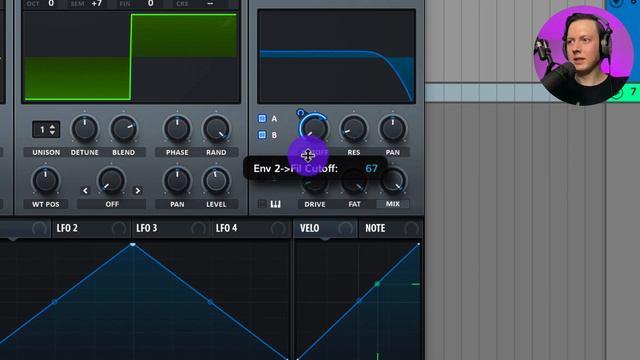Decrease unison voices with down arrow
The width and height of the screenshot is (640, 360).
(x=52, y=132)
